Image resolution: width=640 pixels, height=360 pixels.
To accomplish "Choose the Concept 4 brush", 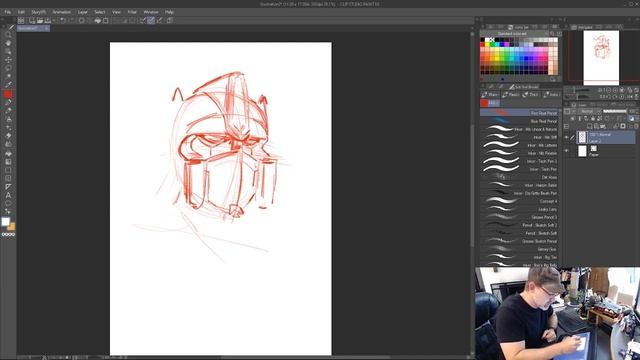I will (519, 201).
